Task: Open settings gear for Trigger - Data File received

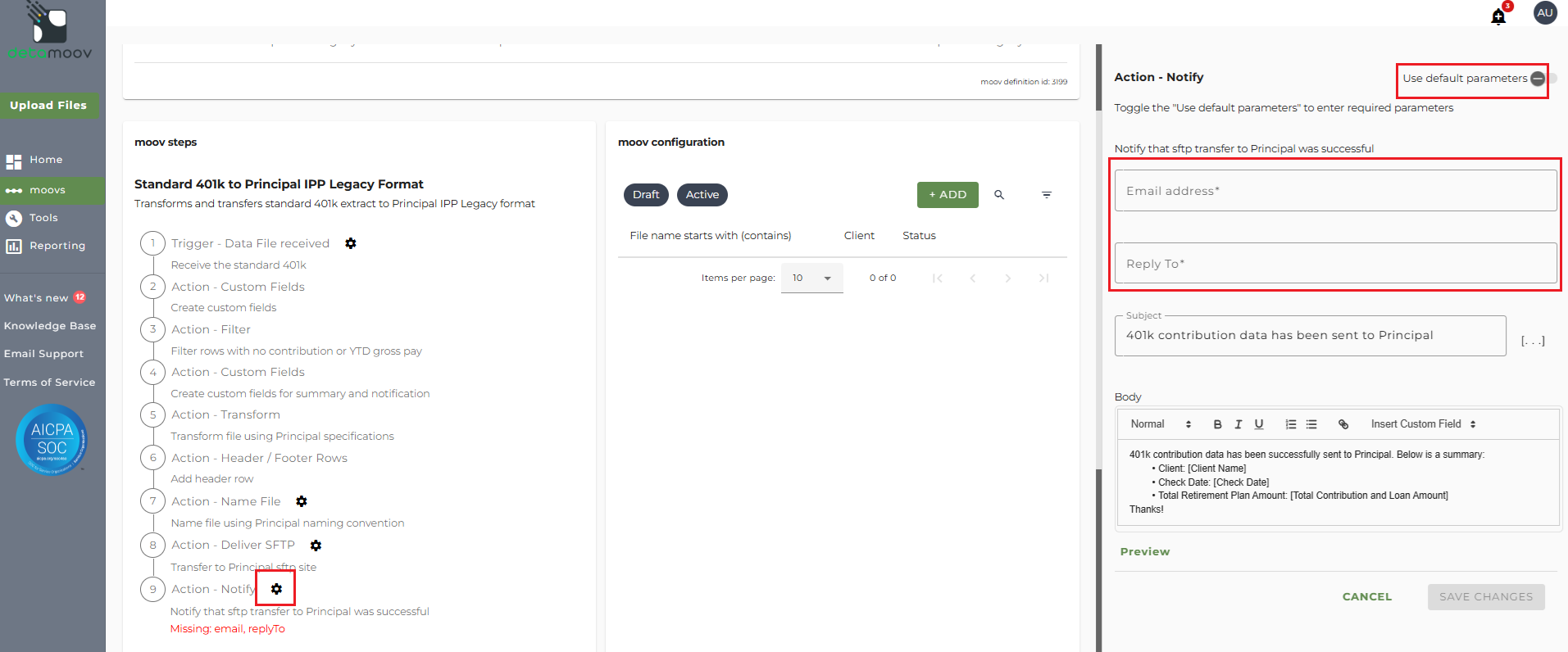Action: [x=351, y=243]
